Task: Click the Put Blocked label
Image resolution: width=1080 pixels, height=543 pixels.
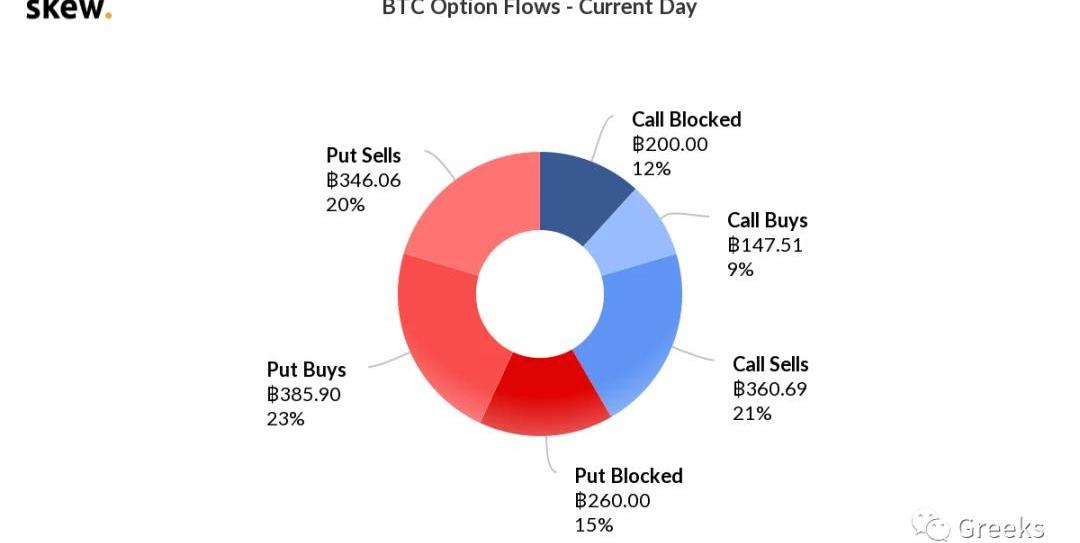Action: (628, 476)
